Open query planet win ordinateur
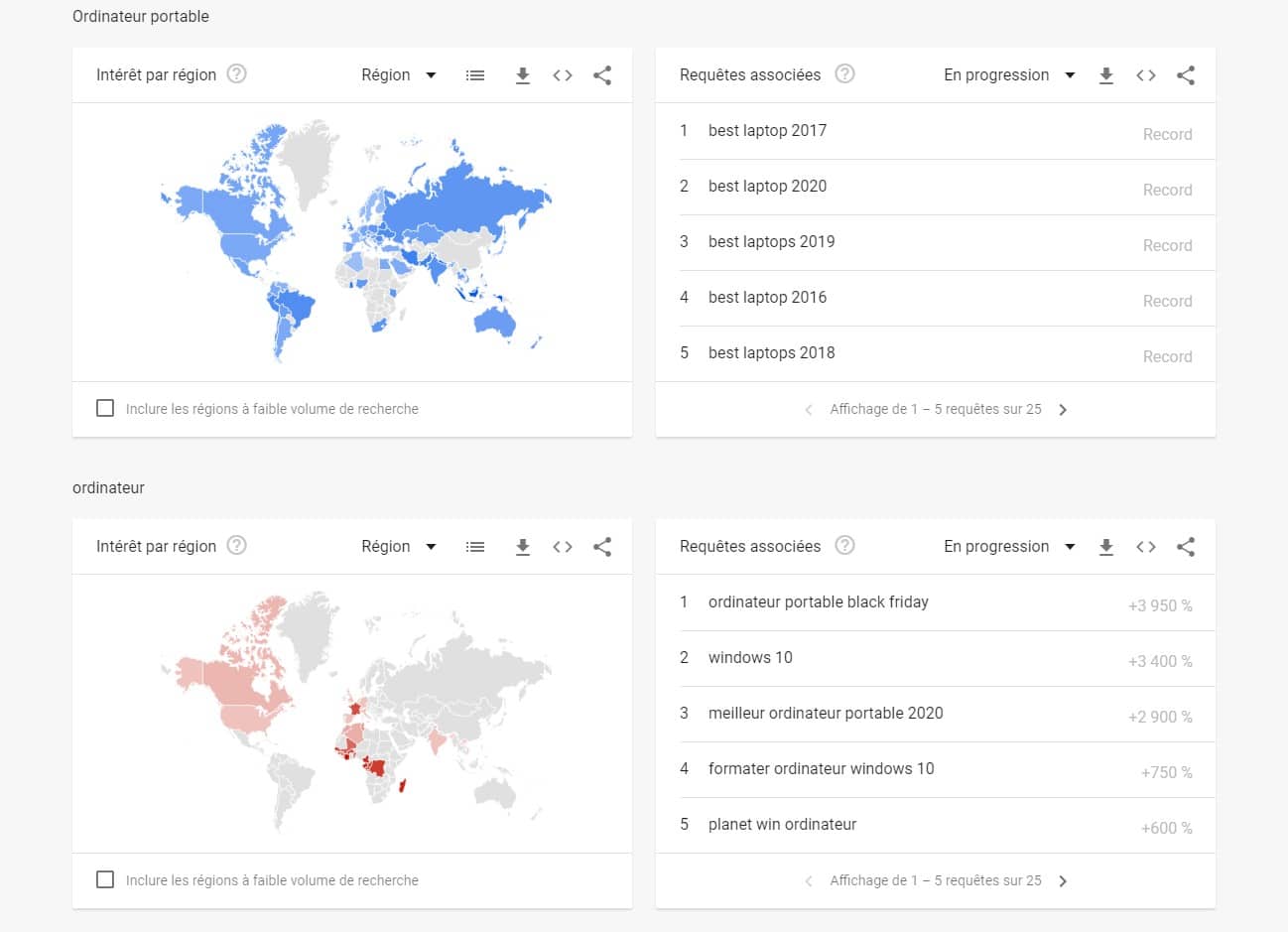Viewport: 1288px width, 932px height. click(782, 825)
